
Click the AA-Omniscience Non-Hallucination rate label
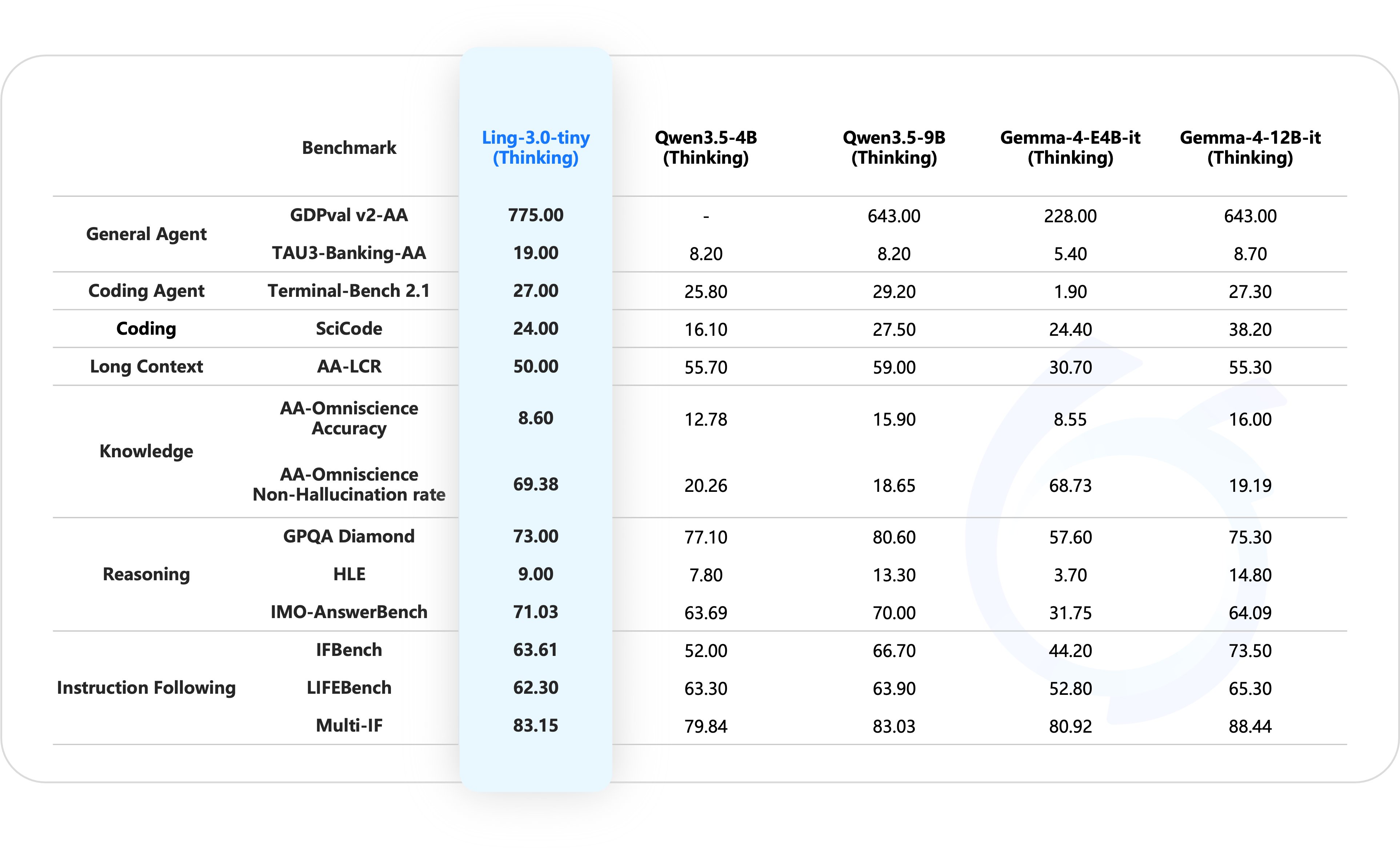(349, 484)
